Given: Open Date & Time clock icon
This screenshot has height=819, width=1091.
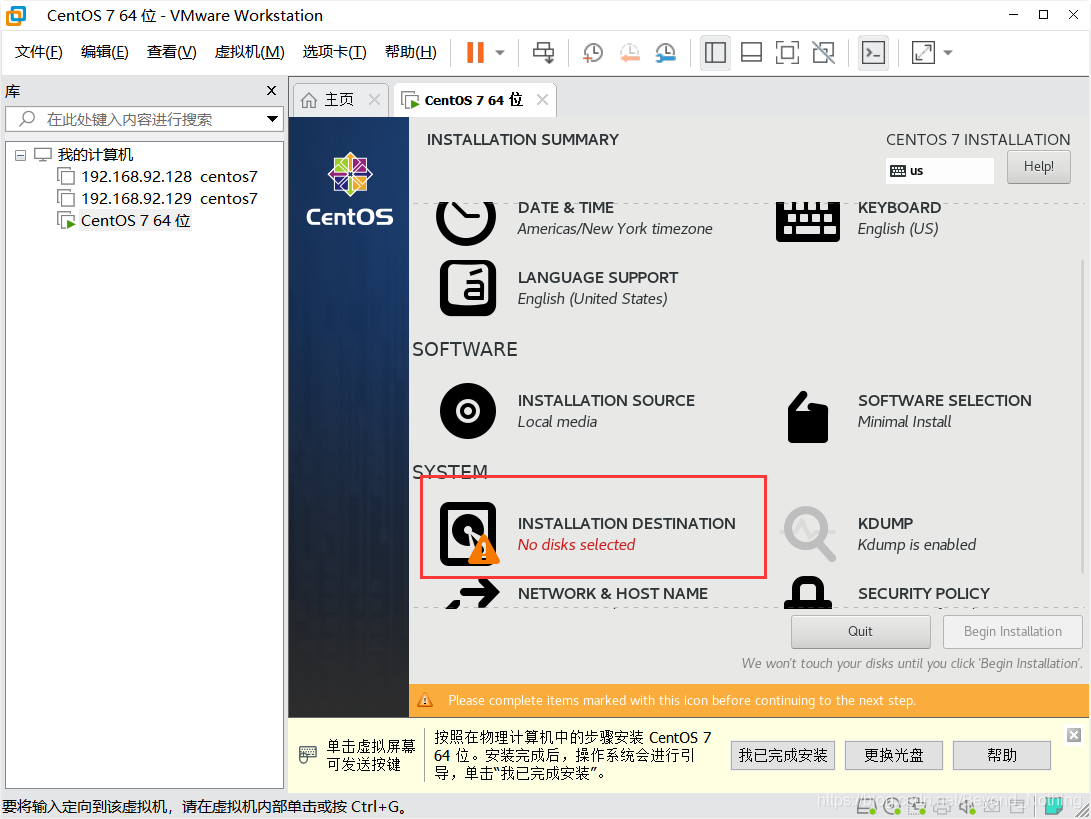Looking at the screenshot, I should coord(466,223).
